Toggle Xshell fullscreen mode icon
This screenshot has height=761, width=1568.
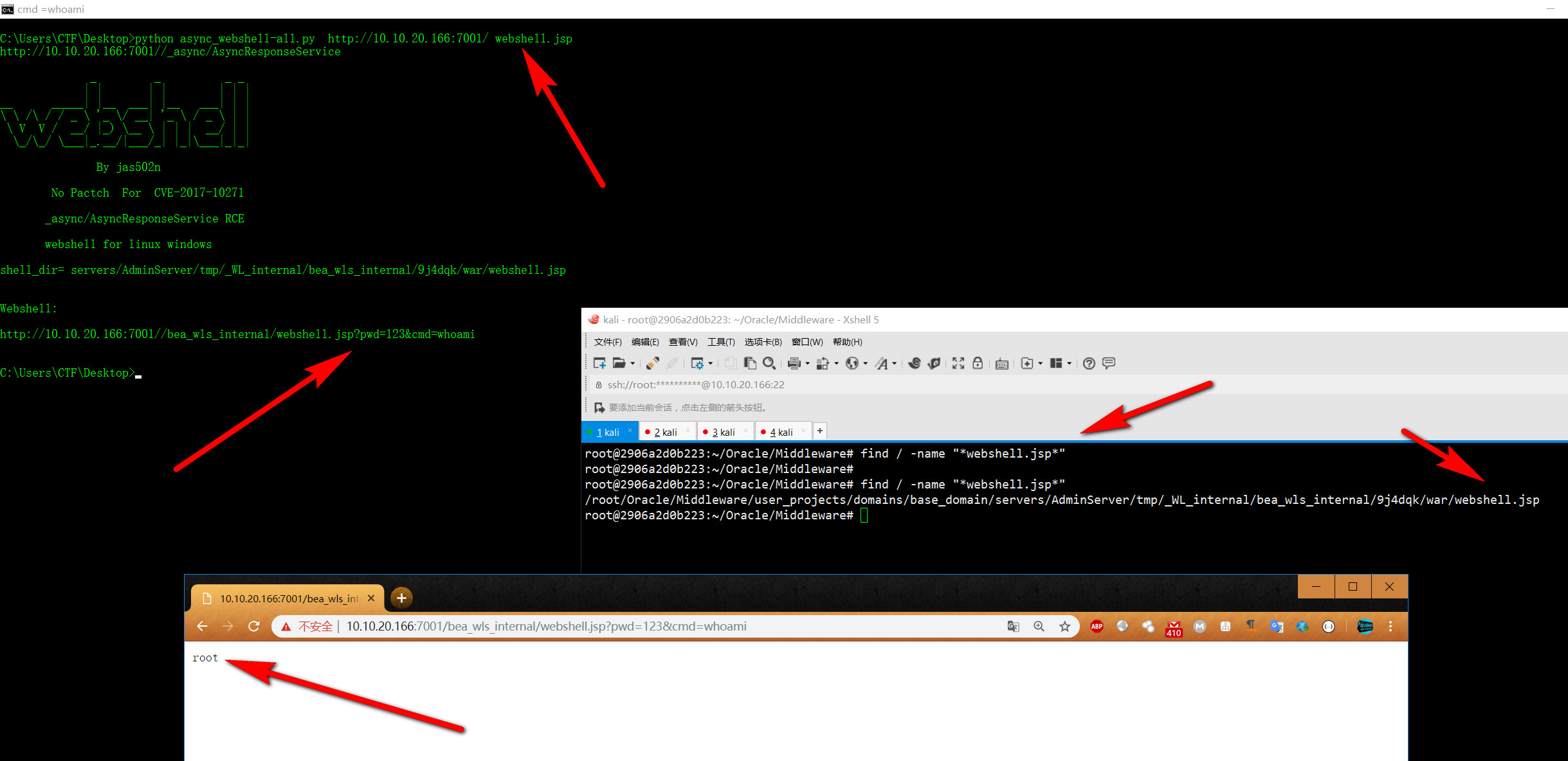click(958, 363)
